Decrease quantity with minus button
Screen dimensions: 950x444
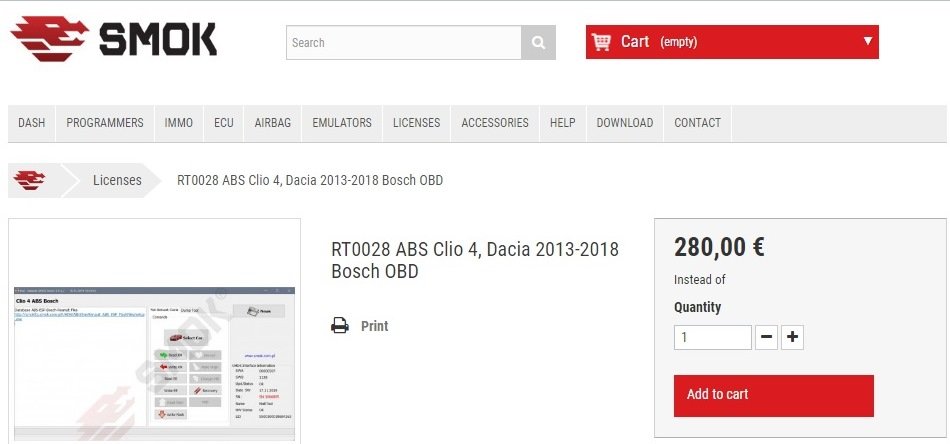click(x=766, y=337)
